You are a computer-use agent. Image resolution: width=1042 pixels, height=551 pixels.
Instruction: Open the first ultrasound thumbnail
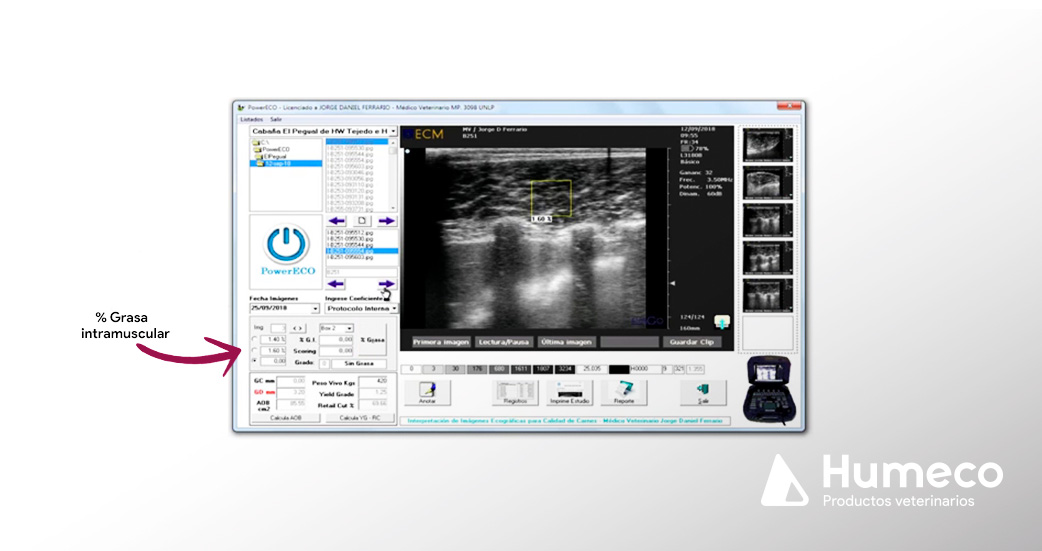(x=766, y=144)
